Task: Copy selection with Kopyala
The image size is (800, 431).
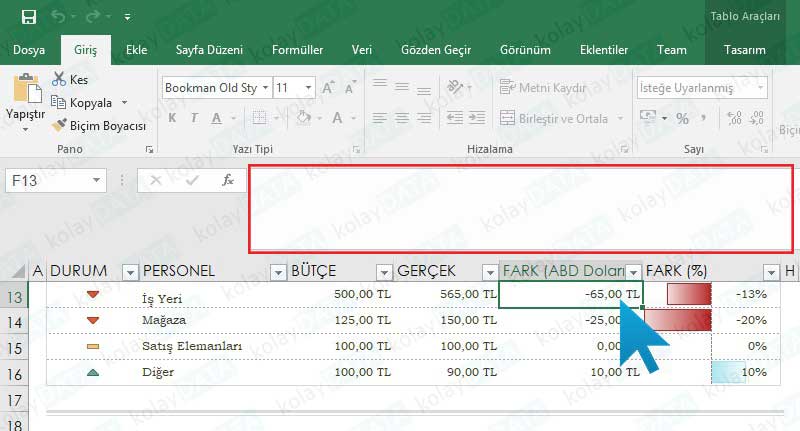Action: tap(82, 103)
